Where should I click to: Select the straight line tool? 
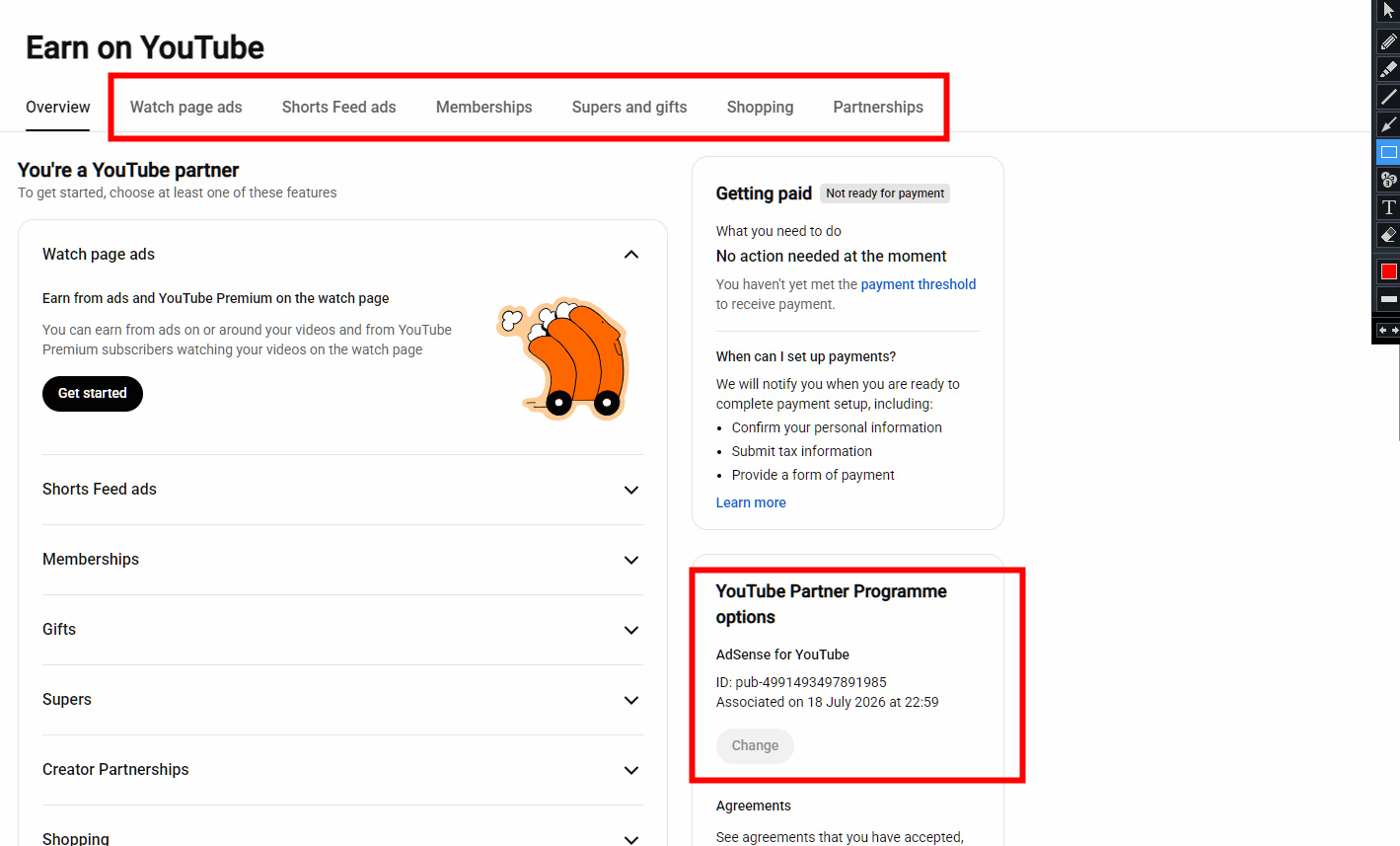(x=1388, y=97)
